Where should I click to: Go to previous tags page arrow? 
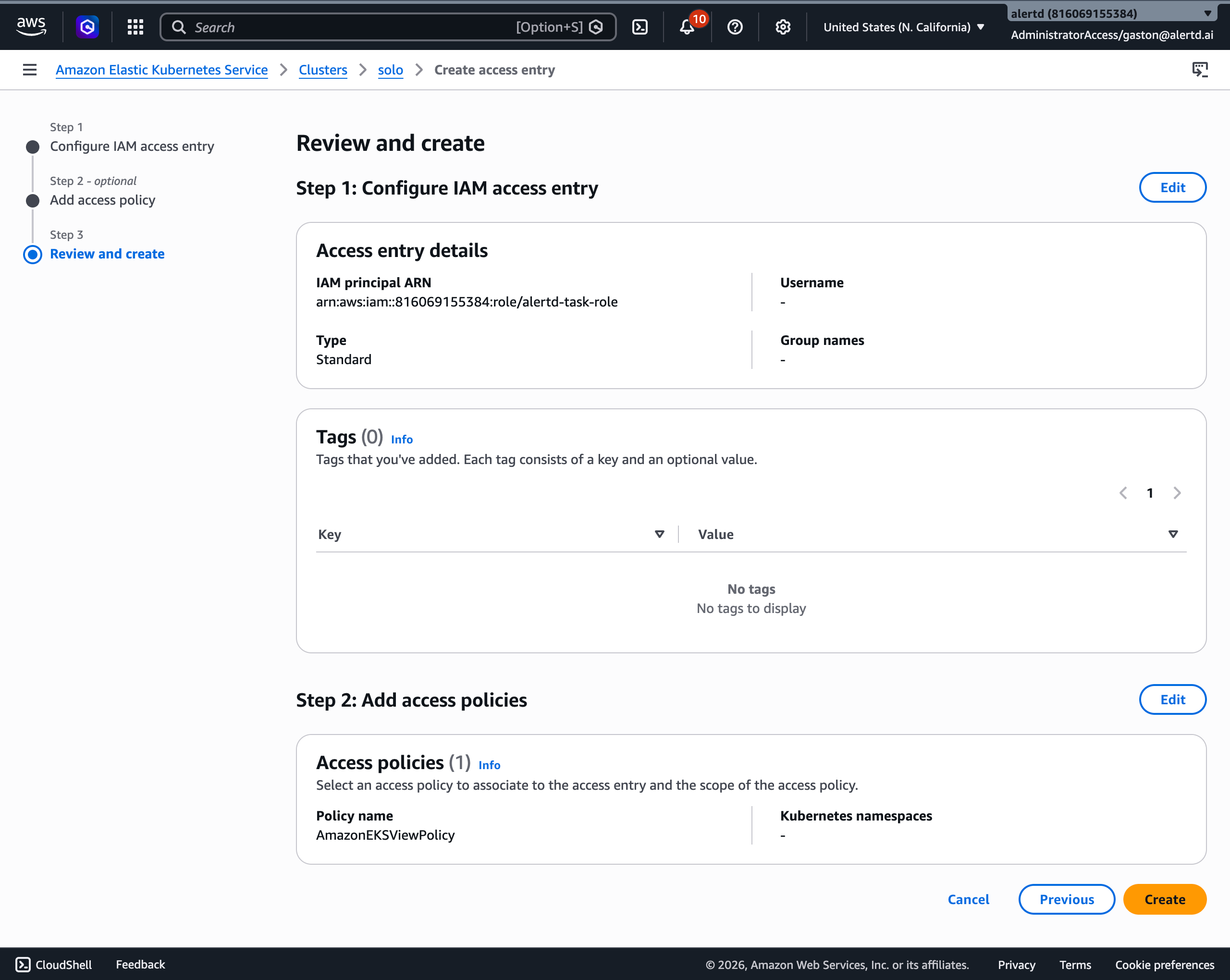click(1123, 493)
